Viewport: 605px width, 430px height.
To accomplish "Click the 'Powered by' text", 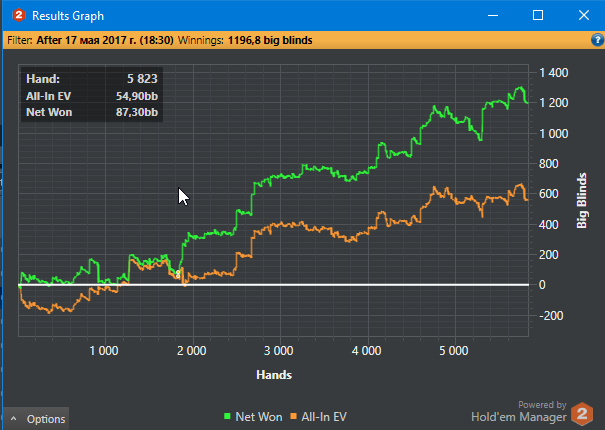I will [x=542, y=405].
